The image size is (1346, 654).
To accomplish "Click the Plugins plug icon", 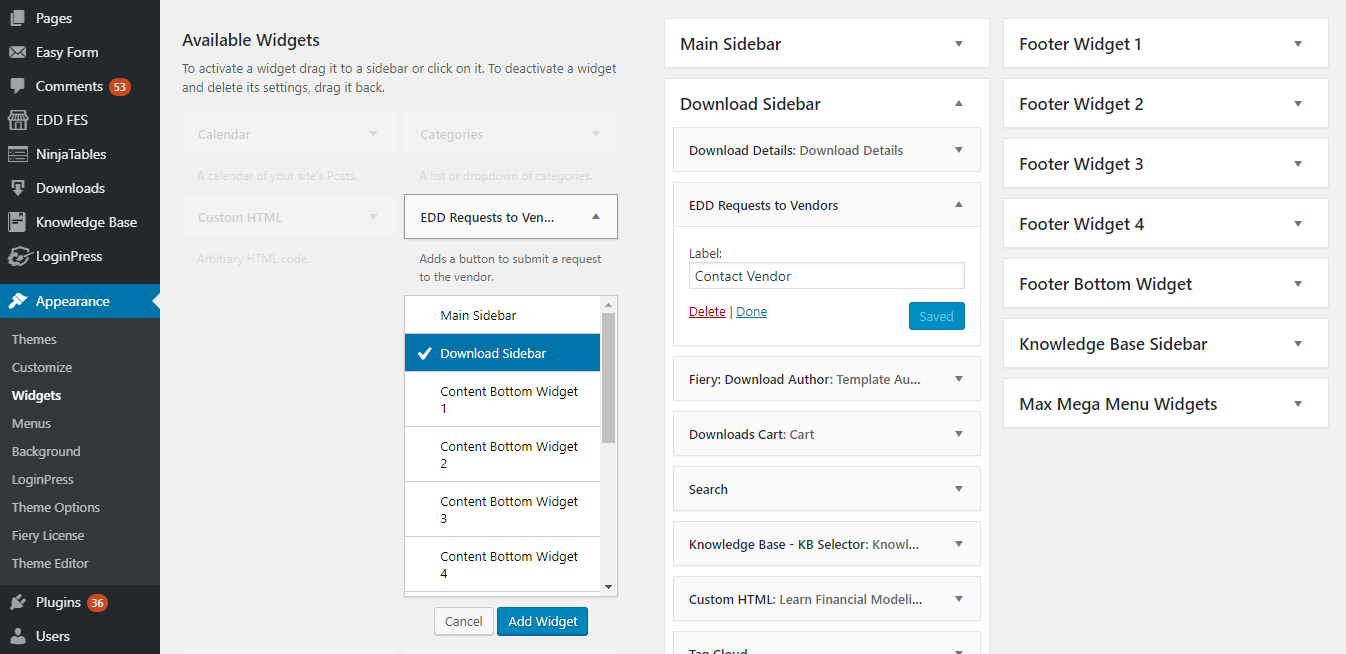I will click(x=18, y=602).
